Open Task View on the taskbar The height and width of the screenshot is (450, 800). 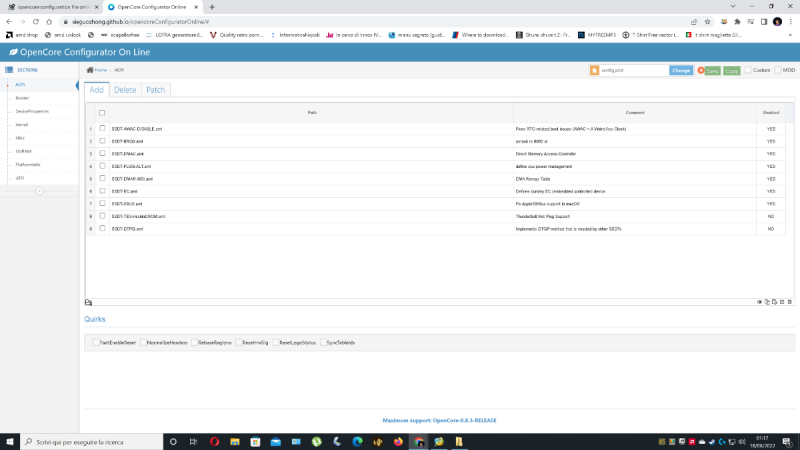(x=193, y=442)
